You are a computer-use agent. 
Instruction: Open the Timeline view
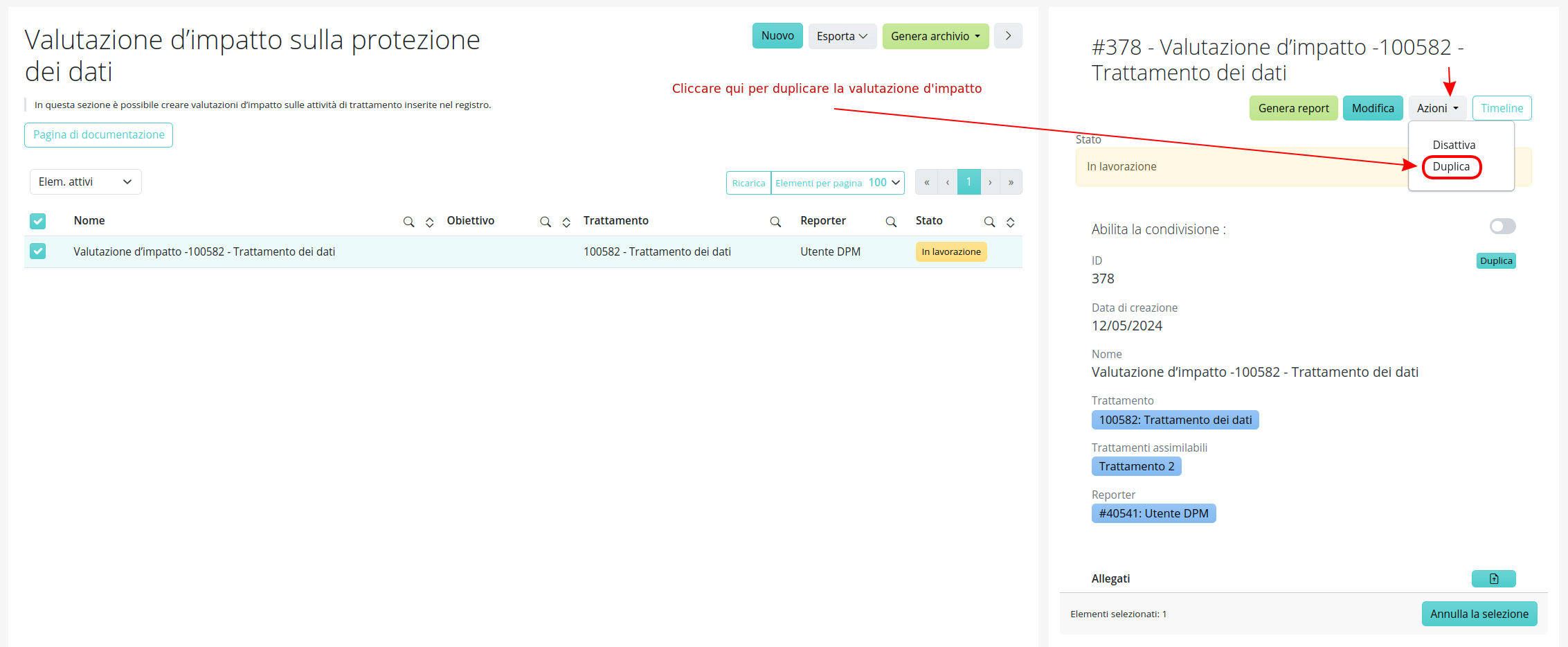point(1502,108)
